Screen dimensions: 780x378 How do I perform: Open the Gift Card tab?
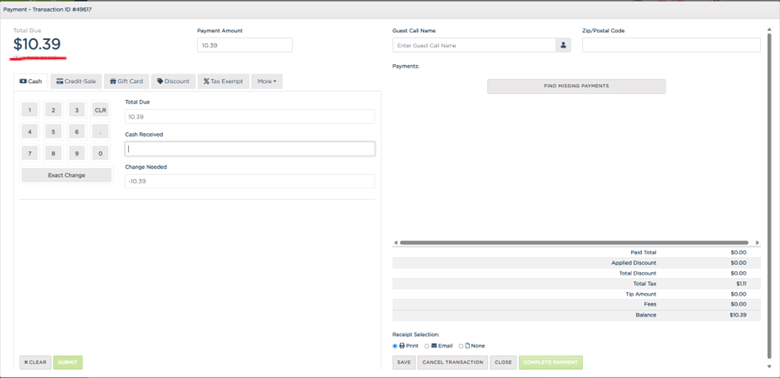pyautogui.click(x=126, y=81)
